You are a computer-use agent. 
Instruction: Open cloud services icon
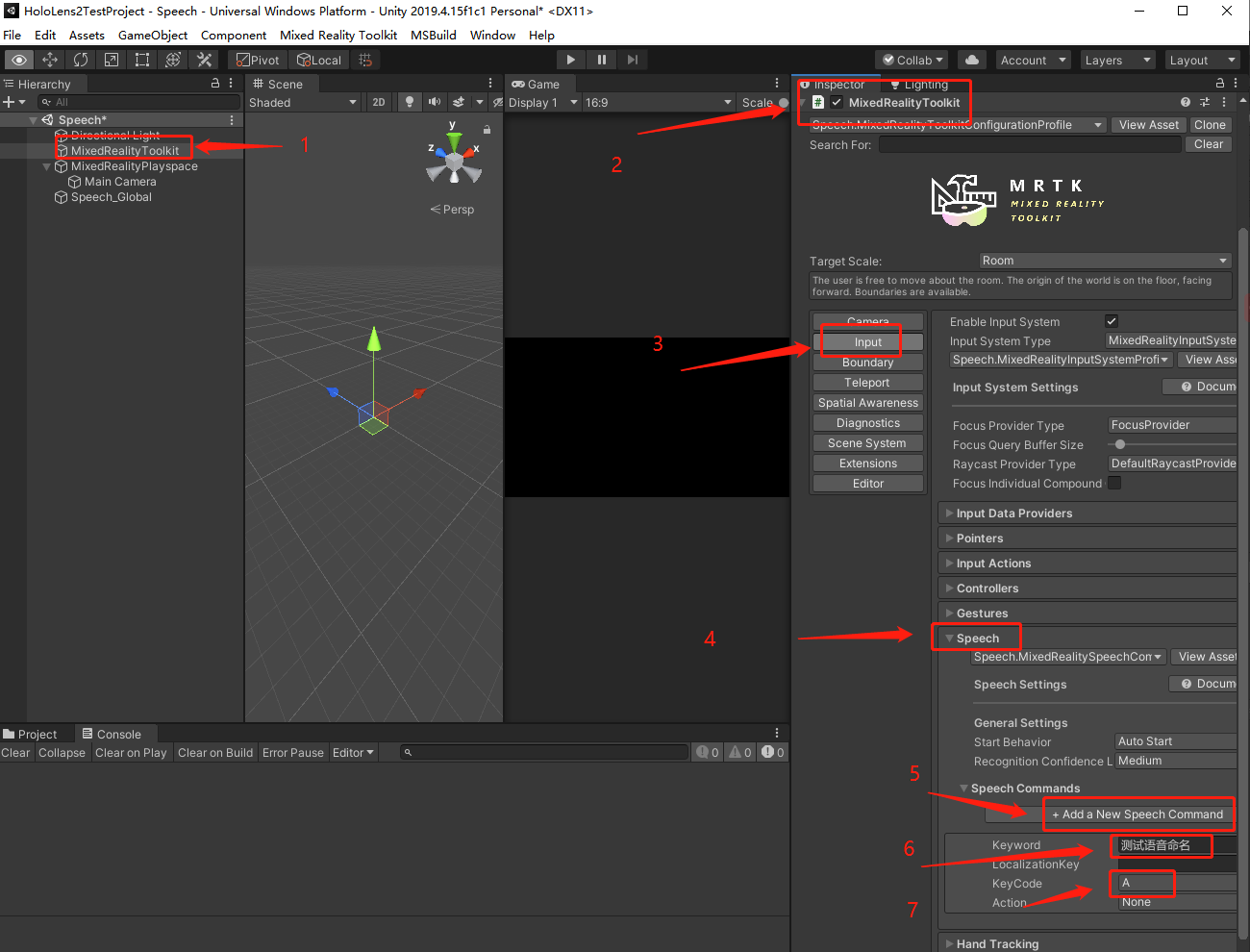coord(972,60)
